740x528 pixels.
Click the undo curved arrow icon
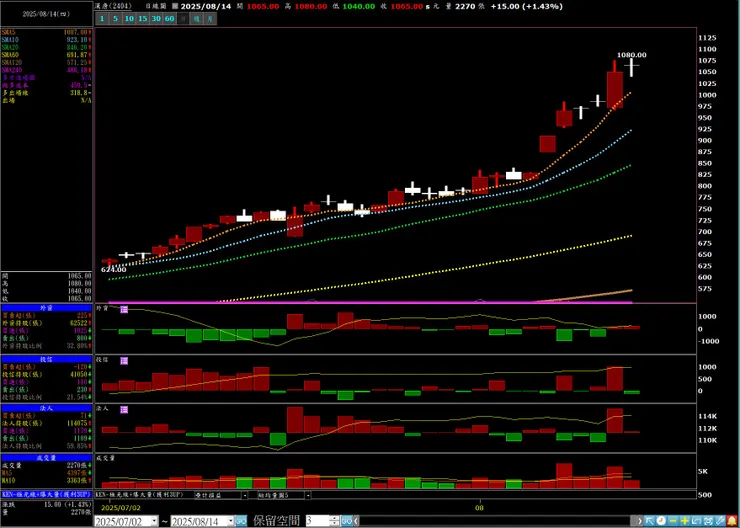pyautogui.click(x=696, y=521)
